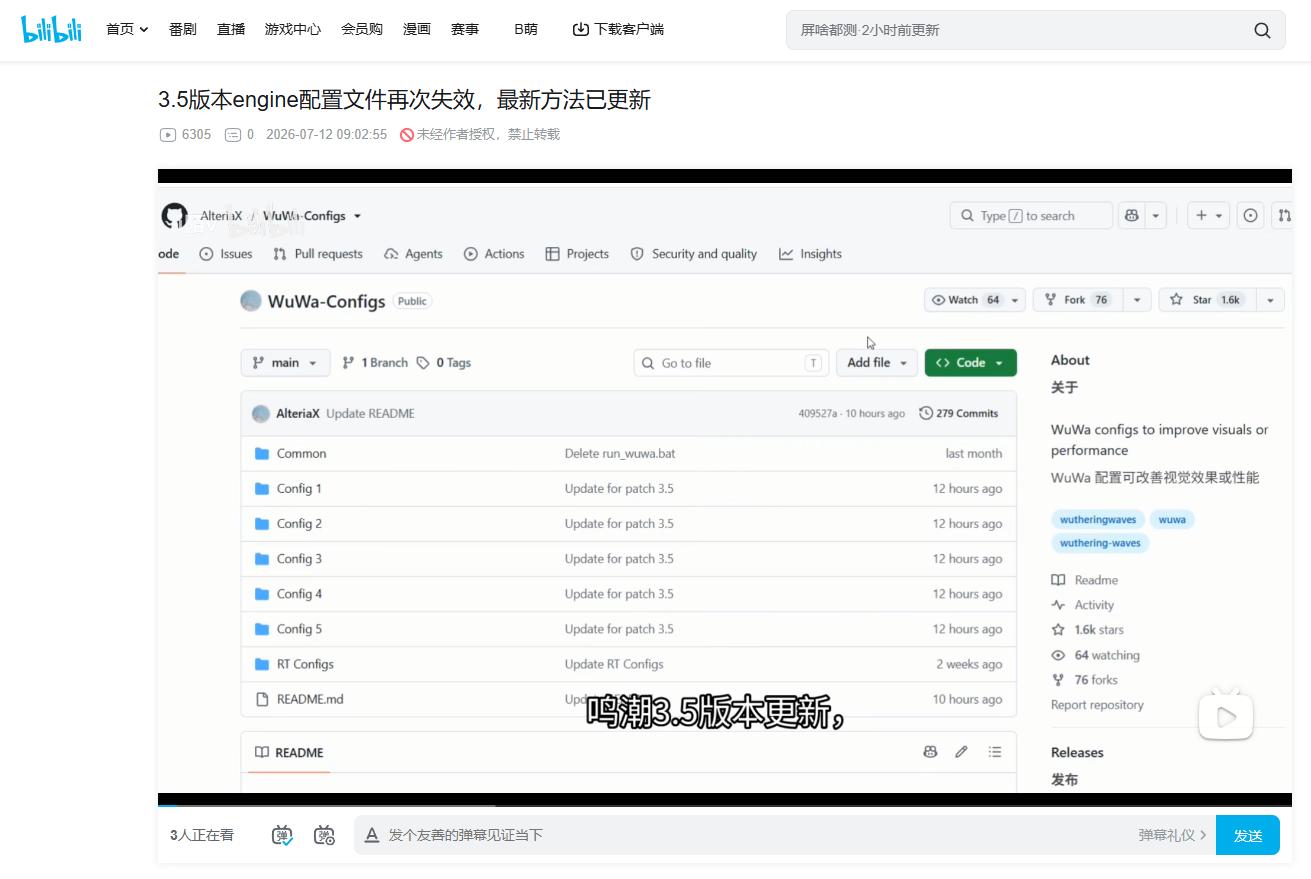1311x879 pixels.
Task: Click the Activity pulse icon
Action: click(1058, 605)
